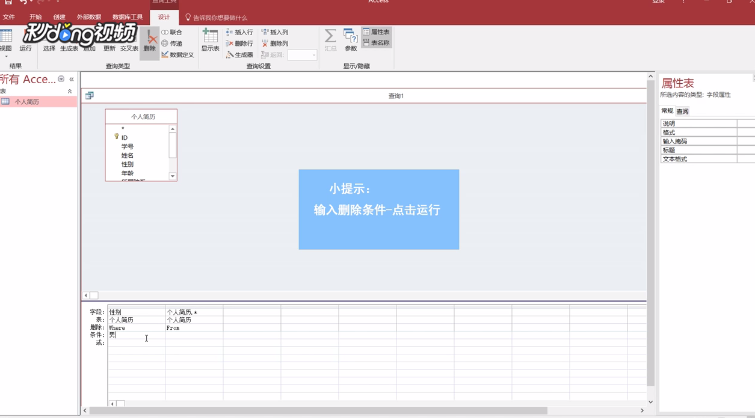
Task: Select the 性别 field in table list
Action: coord(127,164)
